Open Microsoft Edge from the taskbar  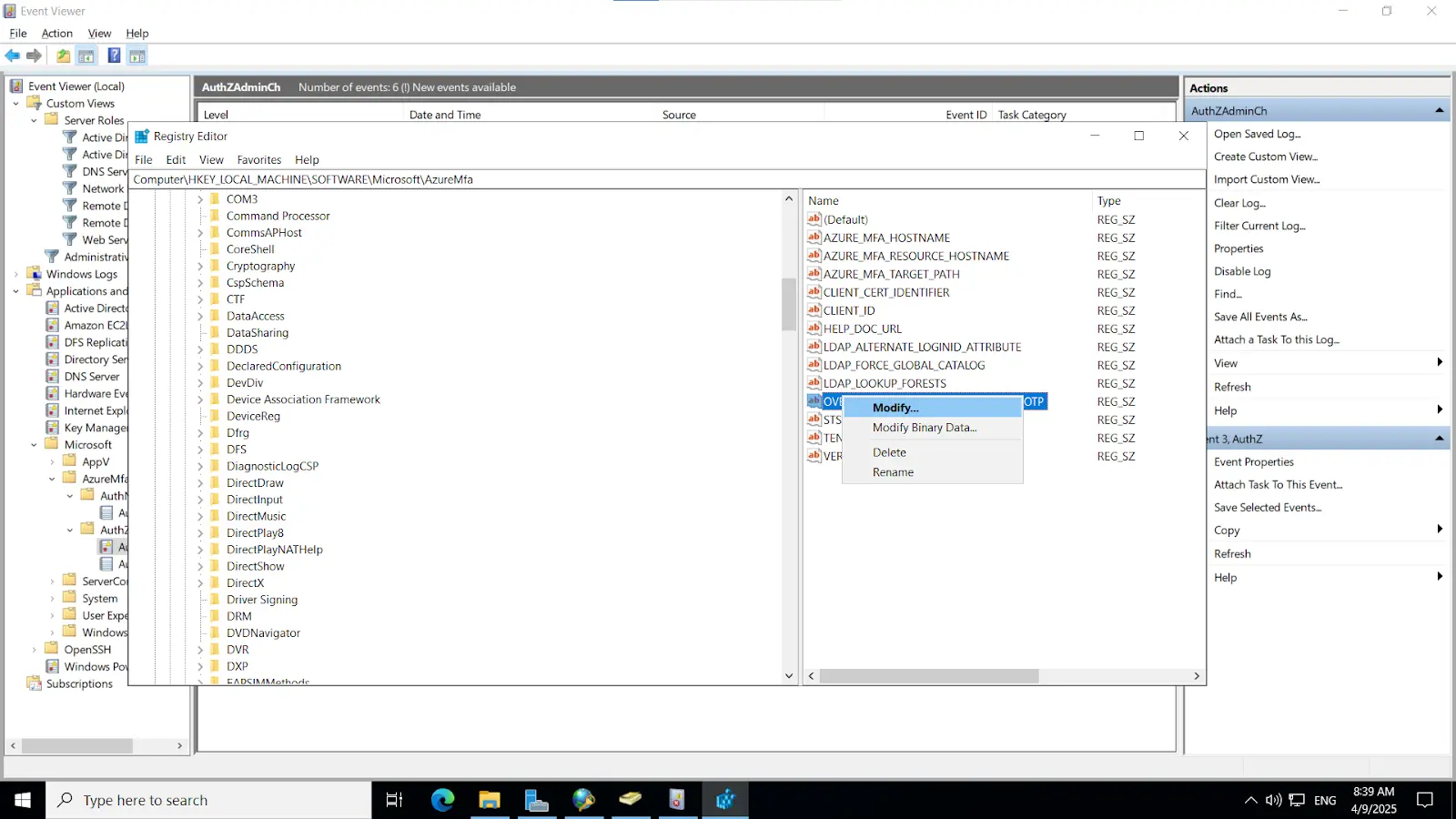click(x=442, y=800)
